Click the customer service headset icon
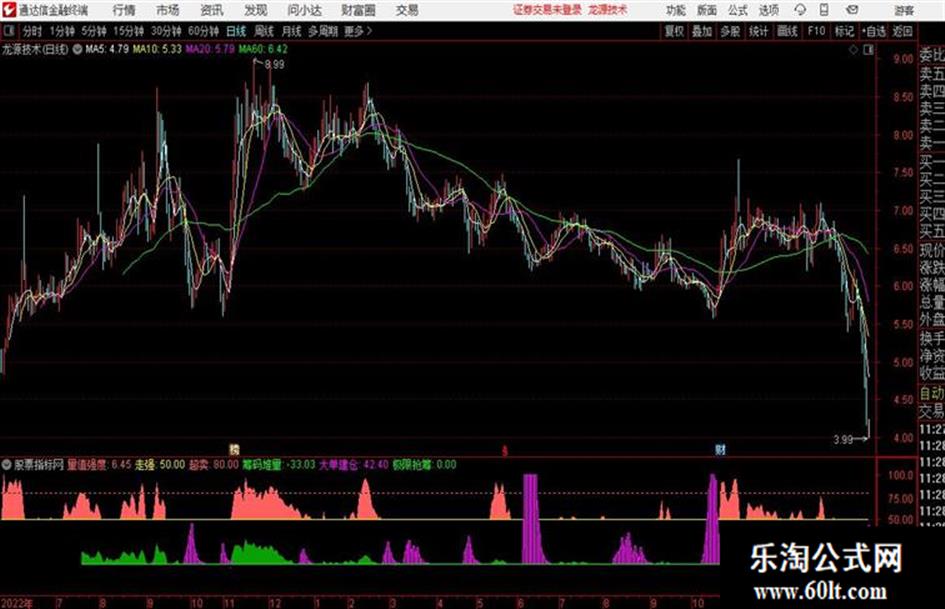This screenshot has height=609, width=945. click(x=800, y=10)
